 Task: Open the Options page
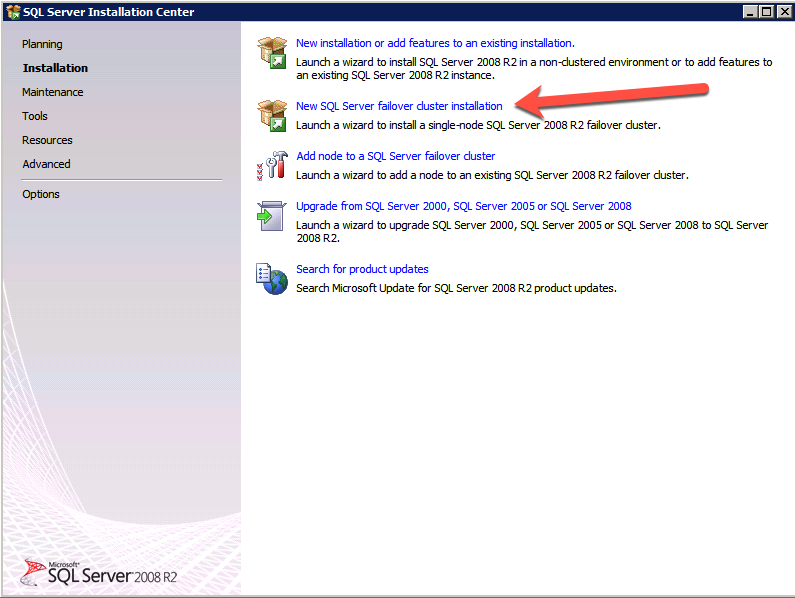41,194
